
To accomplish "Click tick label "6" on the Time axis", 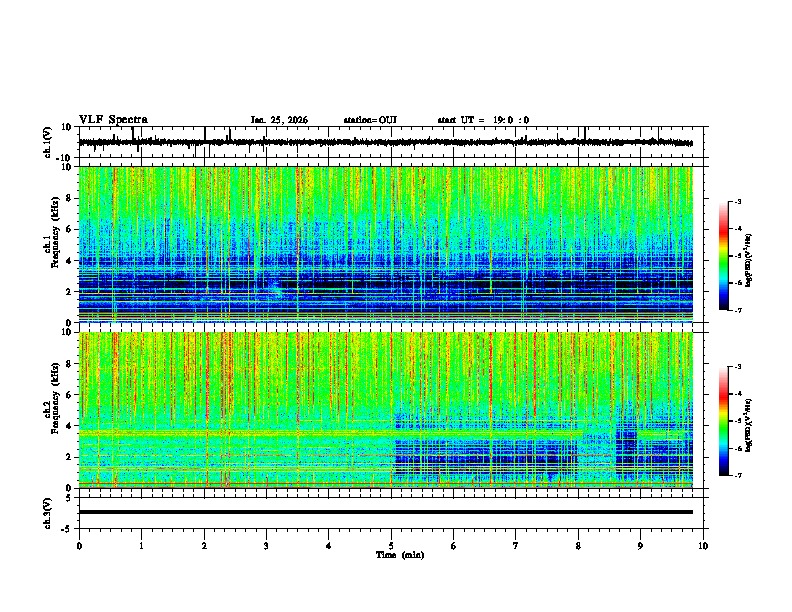I will point(454,546).
